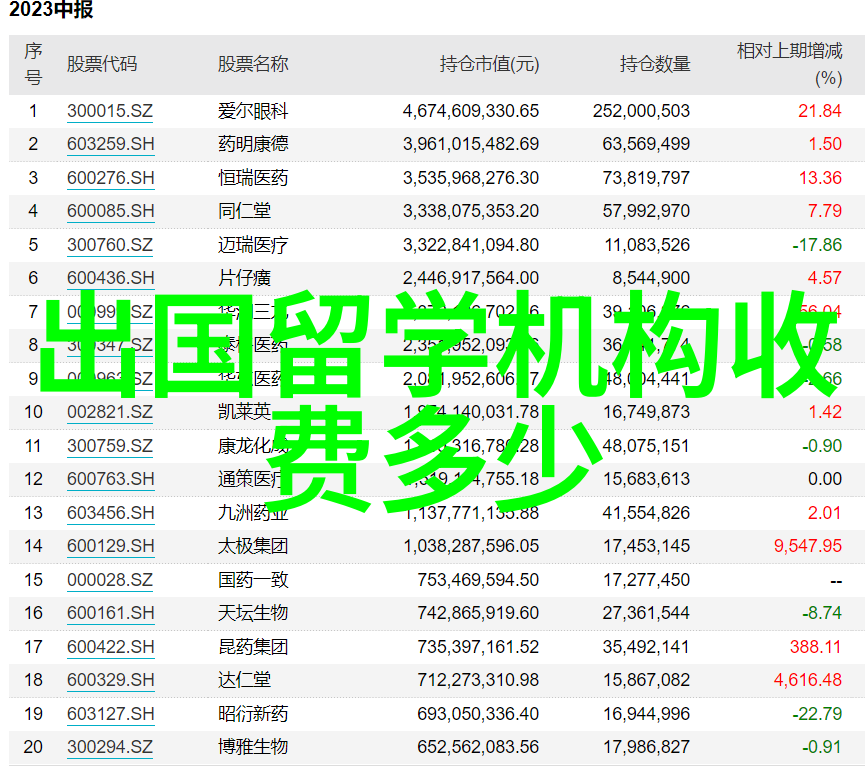Select stock name 爱尔眼科
Screen dimensions: 865x776
[253, 111]
